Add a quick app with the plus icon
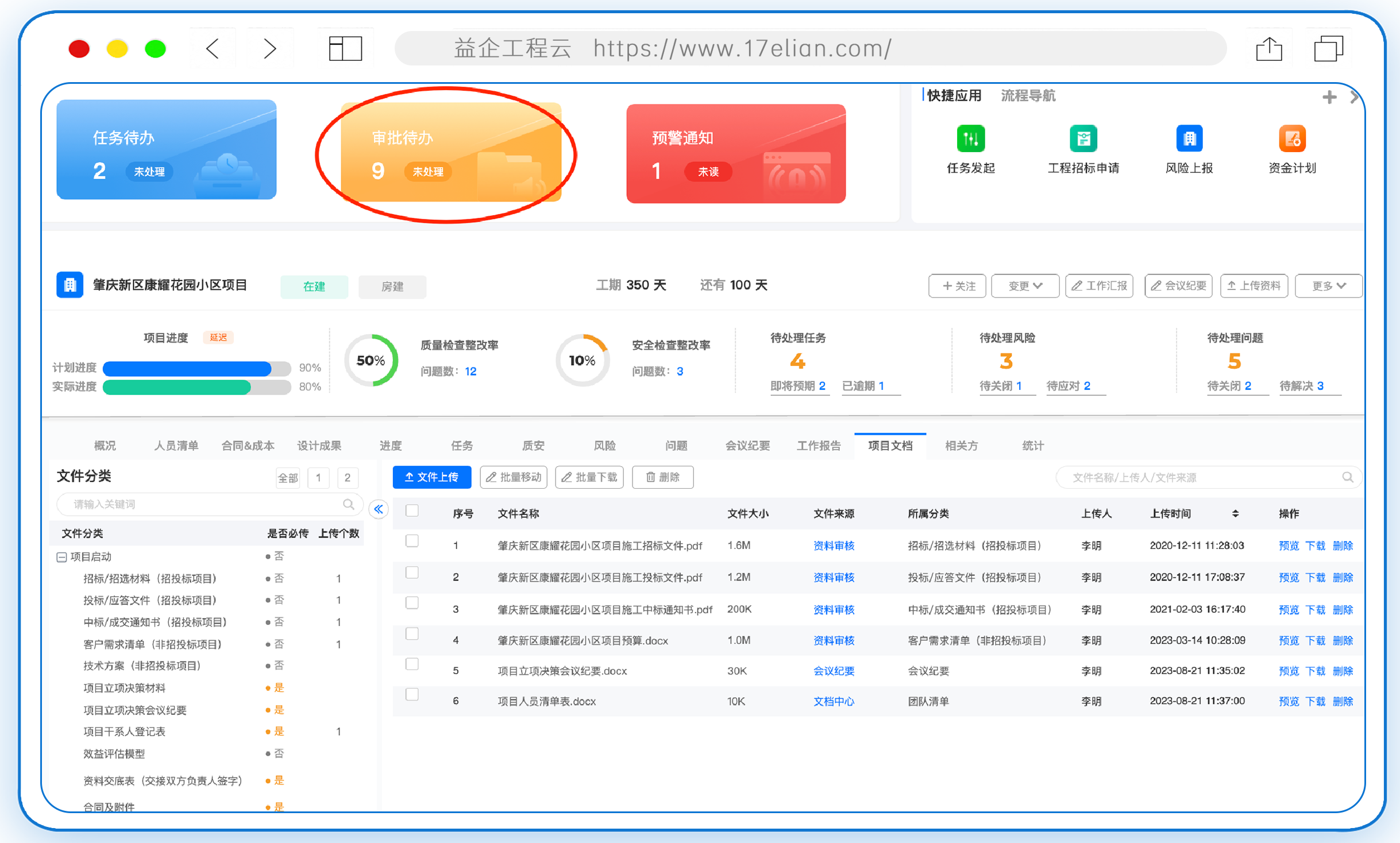Viewport: 1400px width, 843px height. coord(1329,97)
